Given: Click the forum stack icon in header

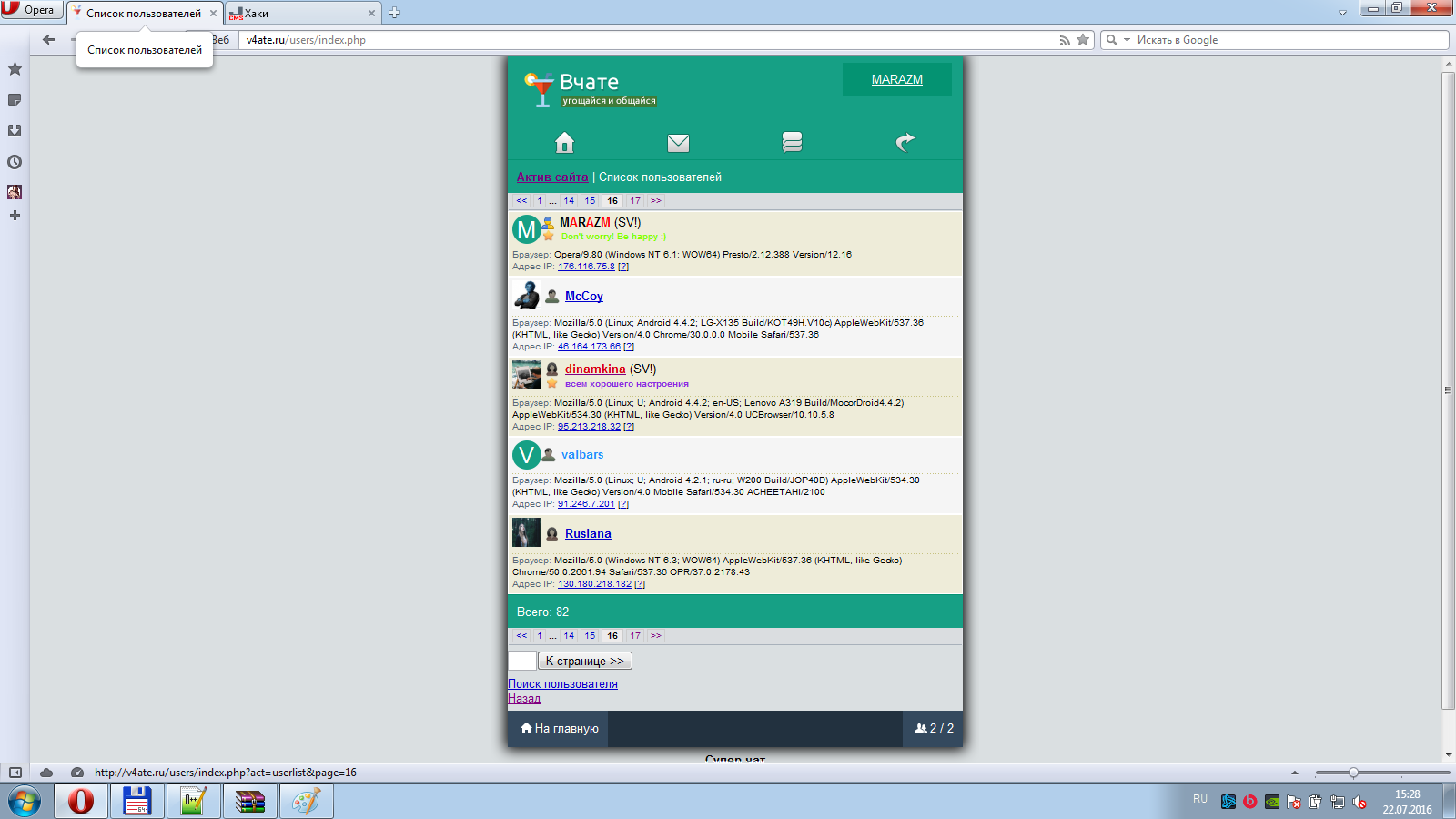Looking at the screenshot, I should (792, 142).
